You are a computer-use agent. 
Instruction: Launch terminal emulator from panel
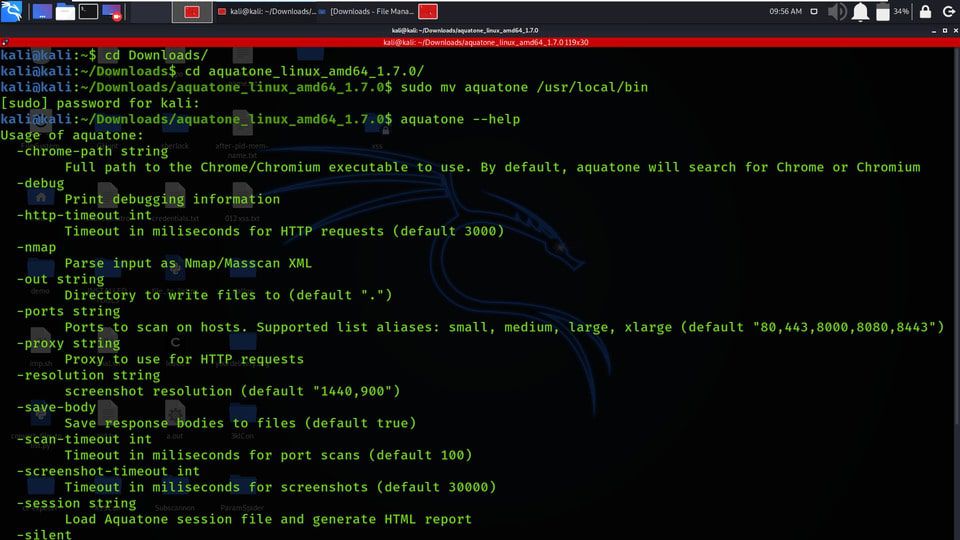(x=88, y=12)
